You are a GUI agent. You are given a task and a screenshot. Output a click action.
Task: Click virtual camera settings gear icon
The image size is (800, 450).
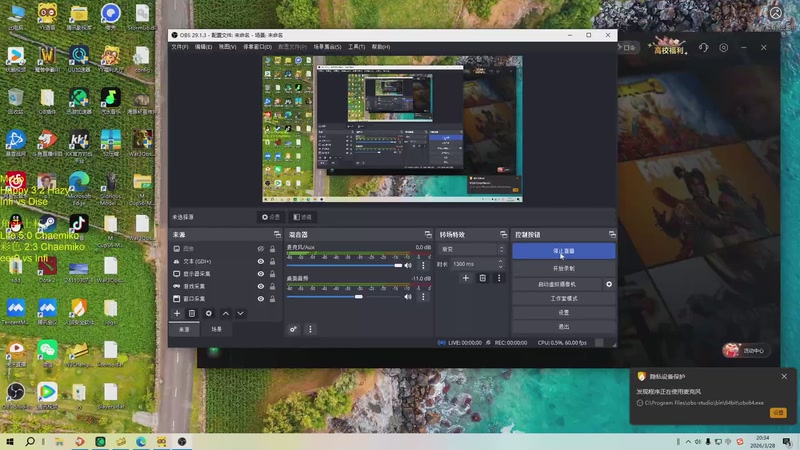click(609, 284)
